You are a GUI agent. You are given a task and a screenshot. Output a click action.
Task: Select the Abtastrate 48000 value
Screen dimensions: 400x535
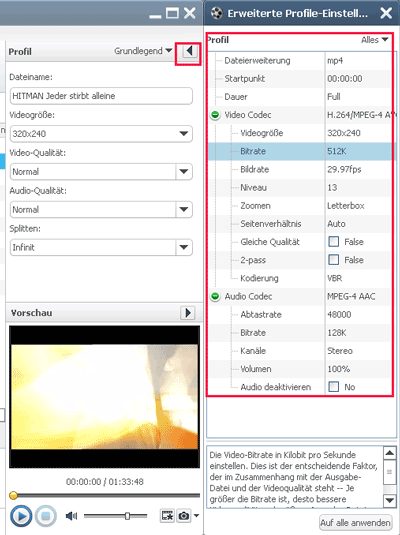pyautogui.click(x=339, y=314)
